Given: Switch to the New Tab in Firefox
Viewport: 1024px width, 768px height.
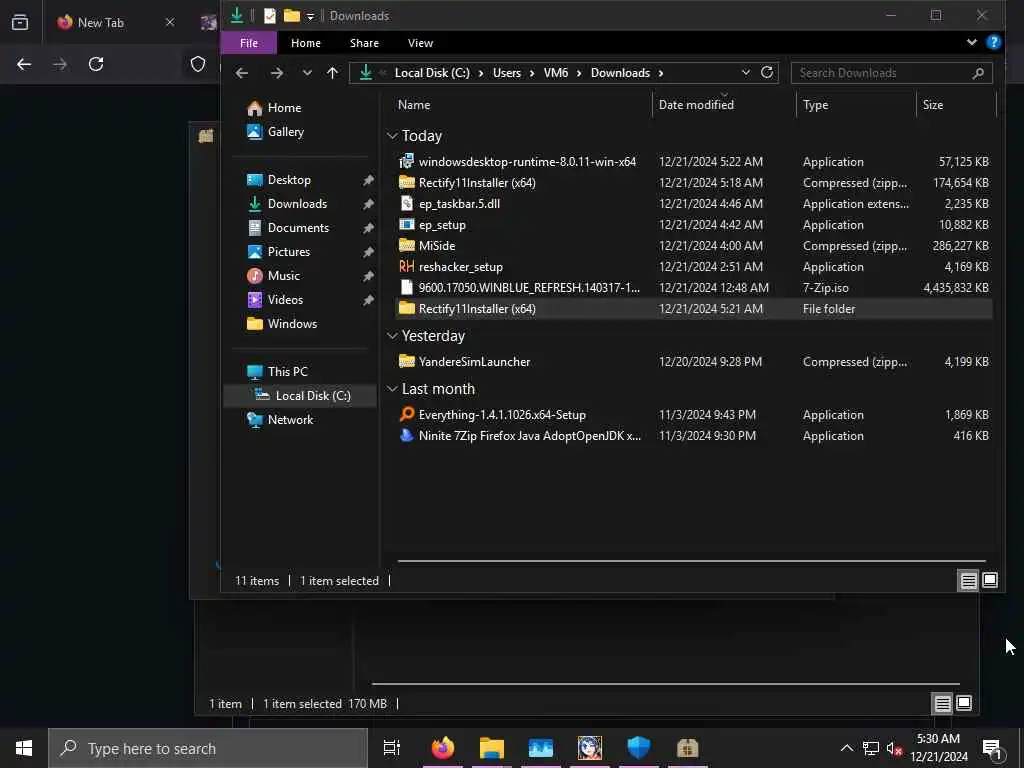Looking at the screenshot, I should point(101,22).
